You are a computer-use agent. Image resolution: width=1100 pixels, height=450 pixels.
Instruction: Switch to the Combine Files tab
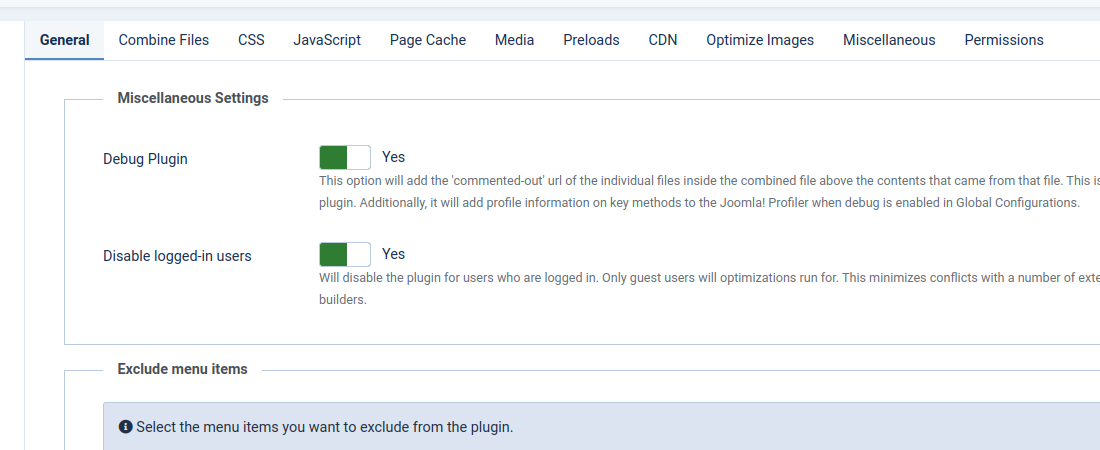coord(163,40)
